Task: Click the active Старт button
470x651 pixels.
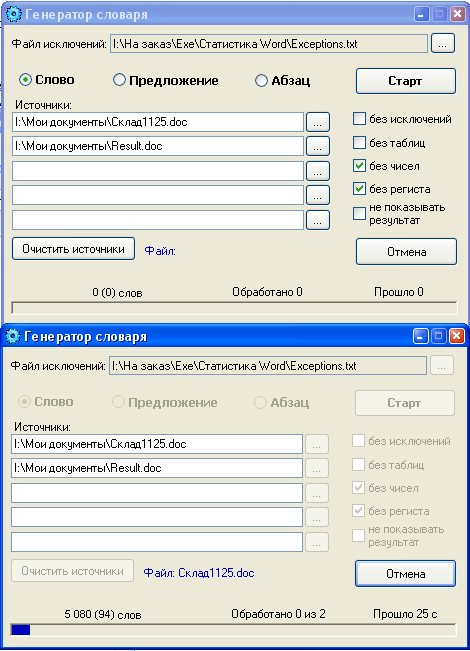Action: point(406,81)
